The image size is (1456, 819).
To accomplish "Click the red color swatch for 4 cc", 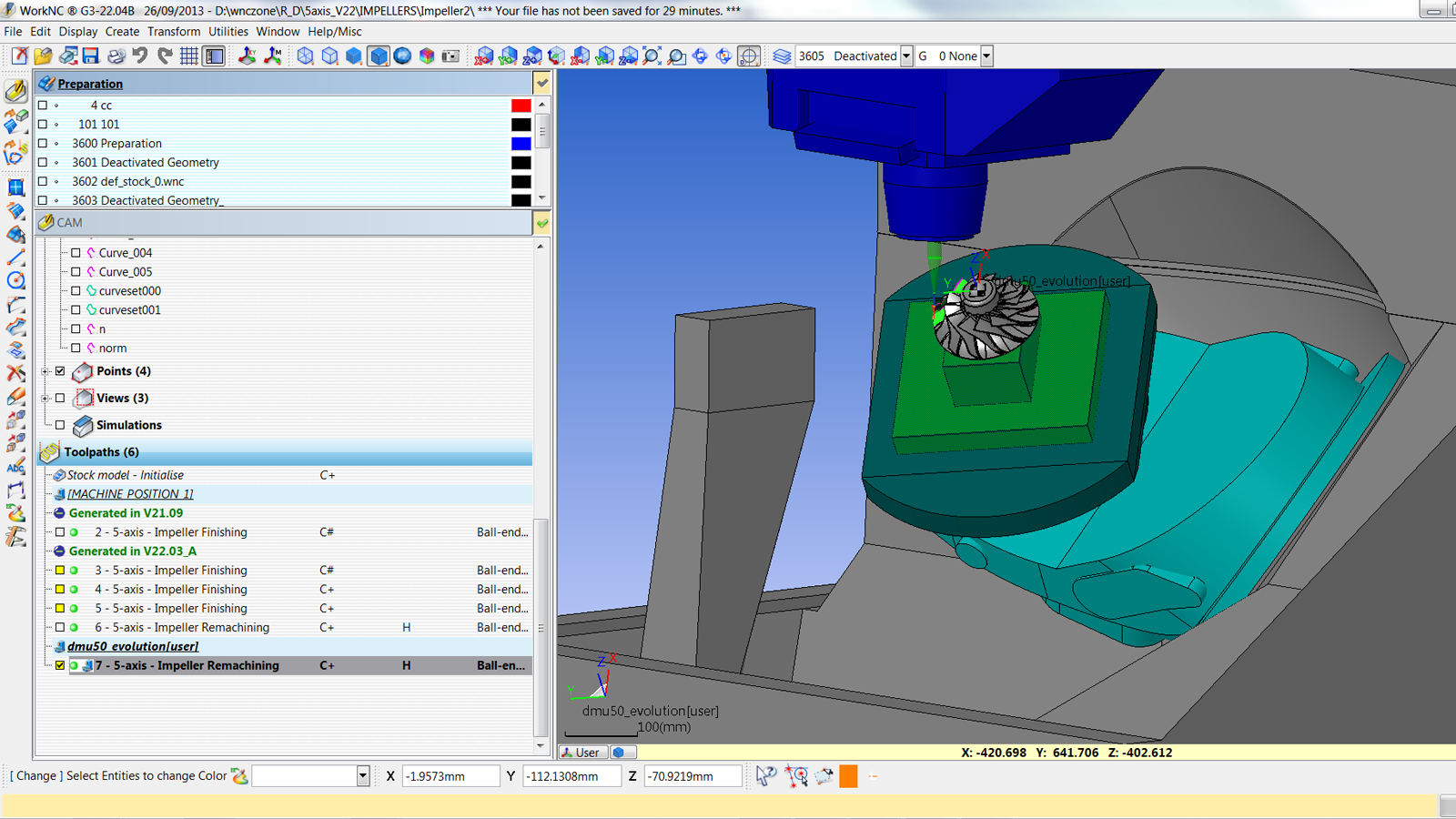I will 521,106.
